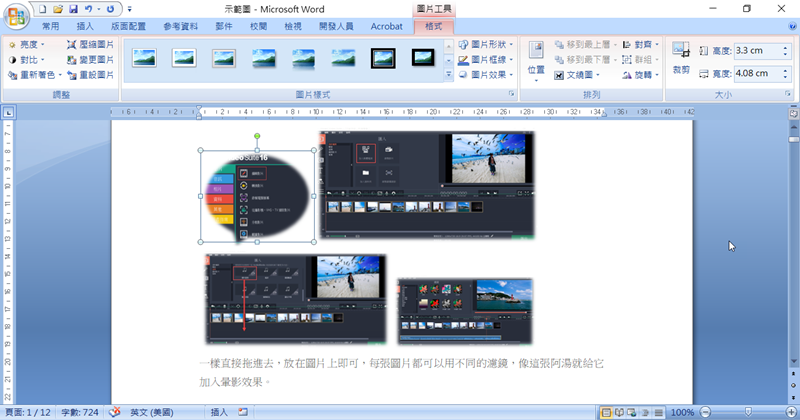The image size is (800, 420).
Task: Click the 字數: 724 word count
Action: click(x=80, y=412)
